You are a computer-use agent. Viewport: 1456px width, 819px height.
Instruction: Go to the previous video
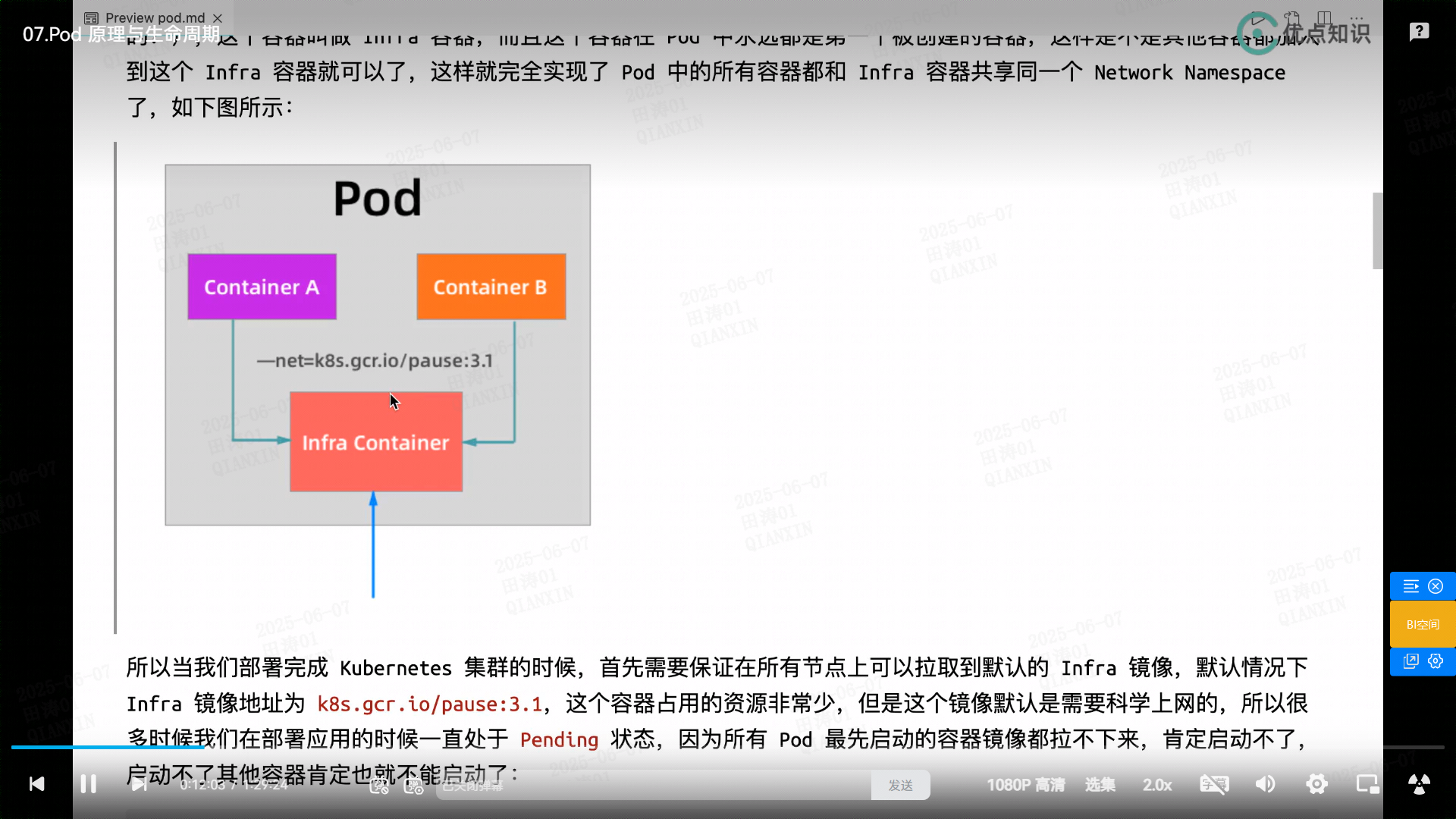36,784
